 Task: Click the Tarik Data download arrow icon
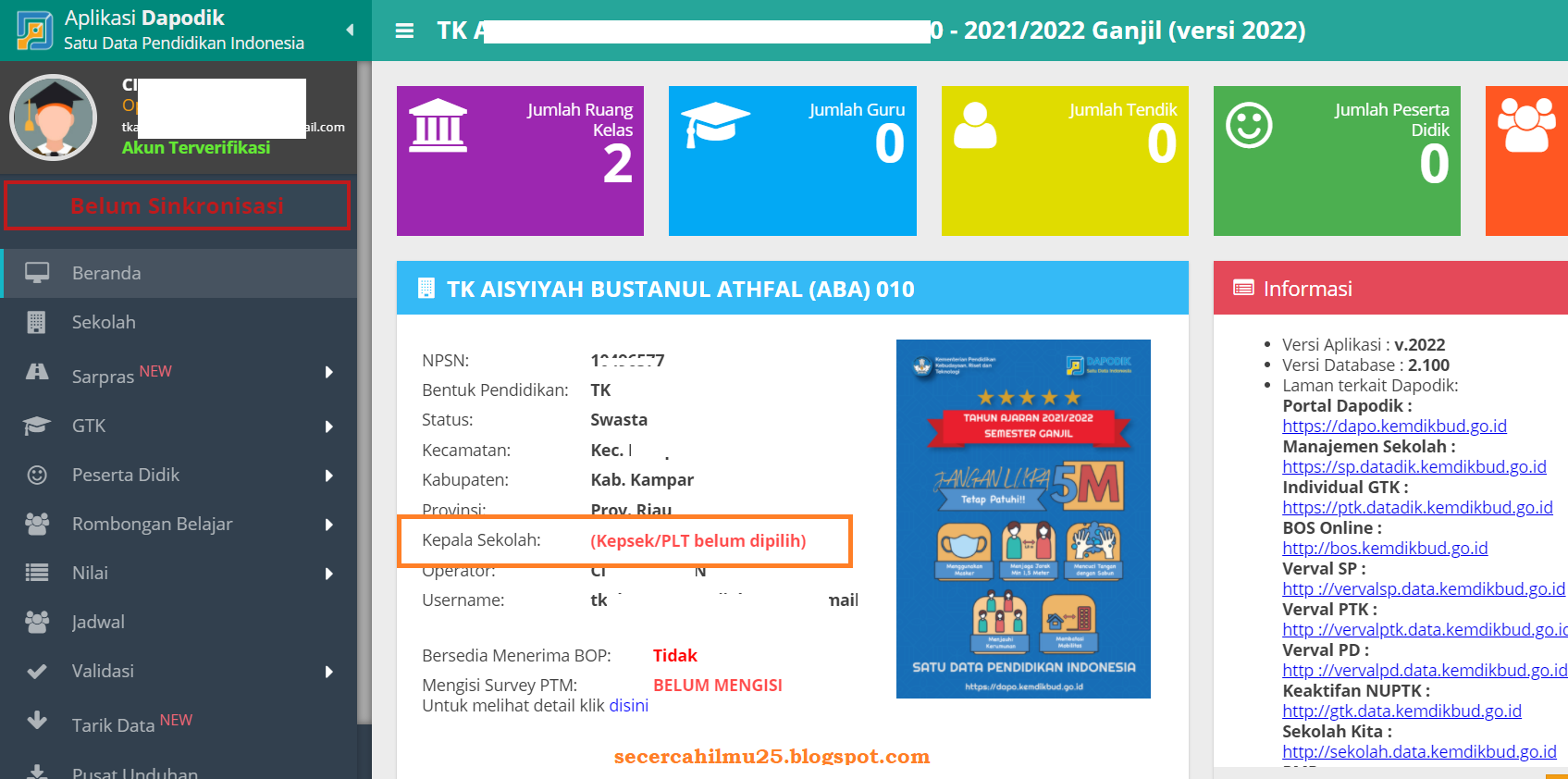37,720
